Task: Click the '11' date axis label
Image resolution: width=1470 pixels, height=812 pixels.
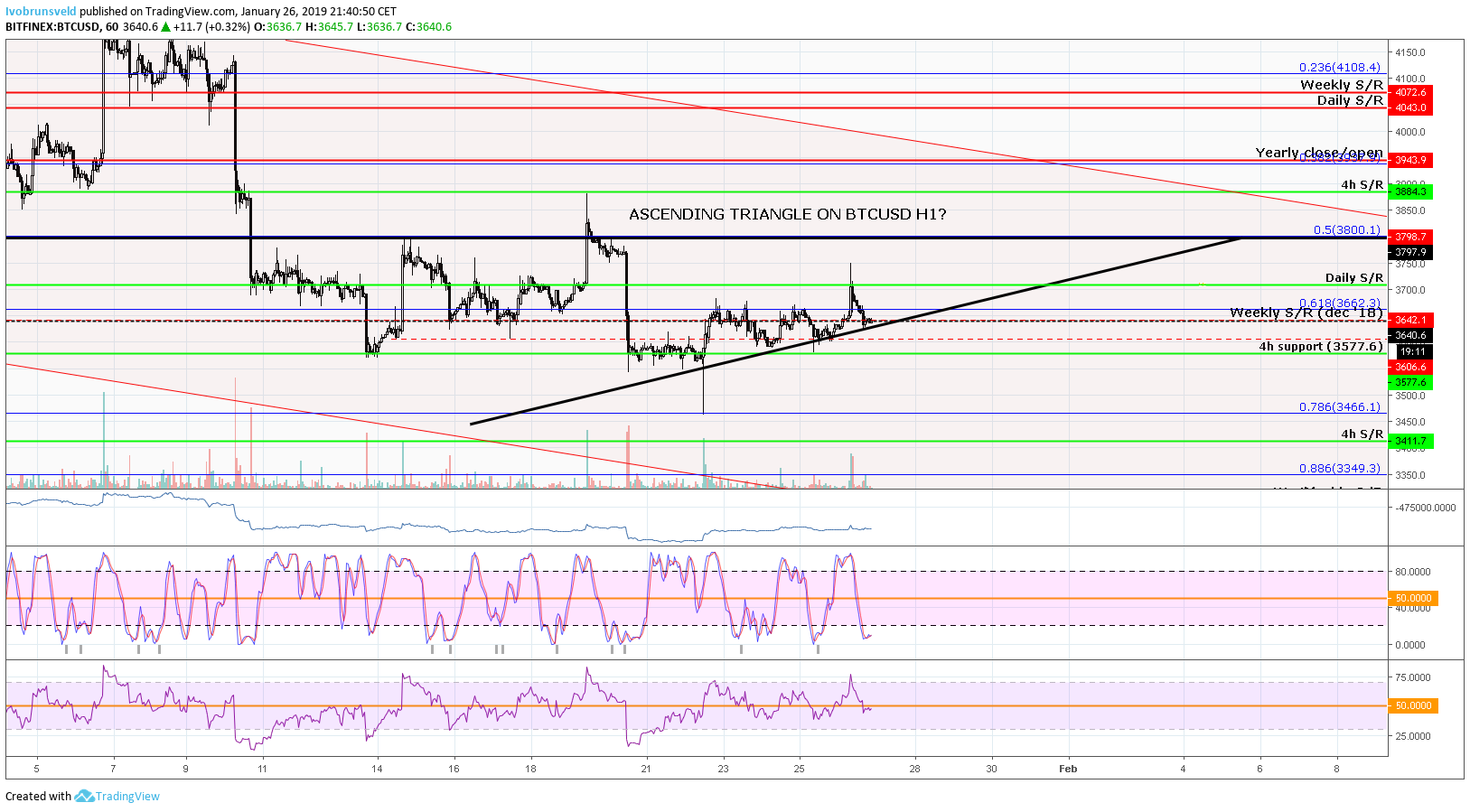Action: [x=262, y=769]
